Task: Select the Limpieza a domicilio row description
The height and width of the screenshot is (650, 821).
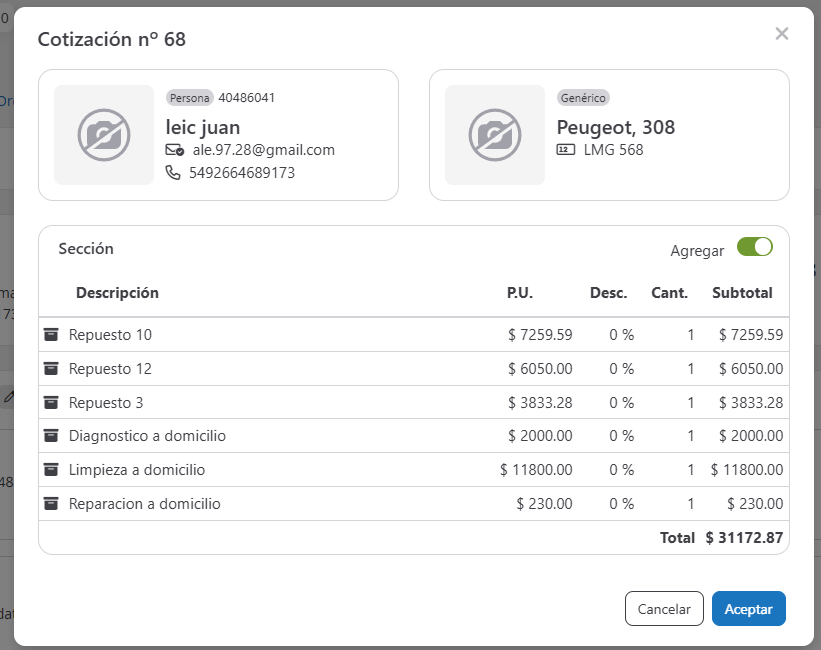Action: 136,470
